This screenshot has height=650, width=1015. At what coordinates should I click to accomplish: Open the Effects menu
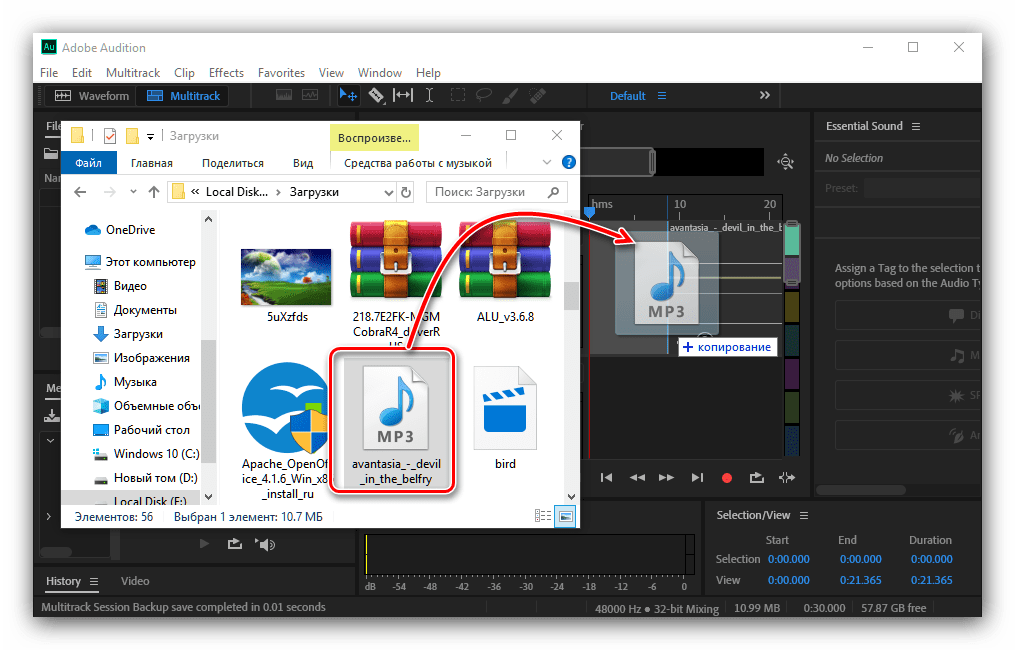pos(226,73)
